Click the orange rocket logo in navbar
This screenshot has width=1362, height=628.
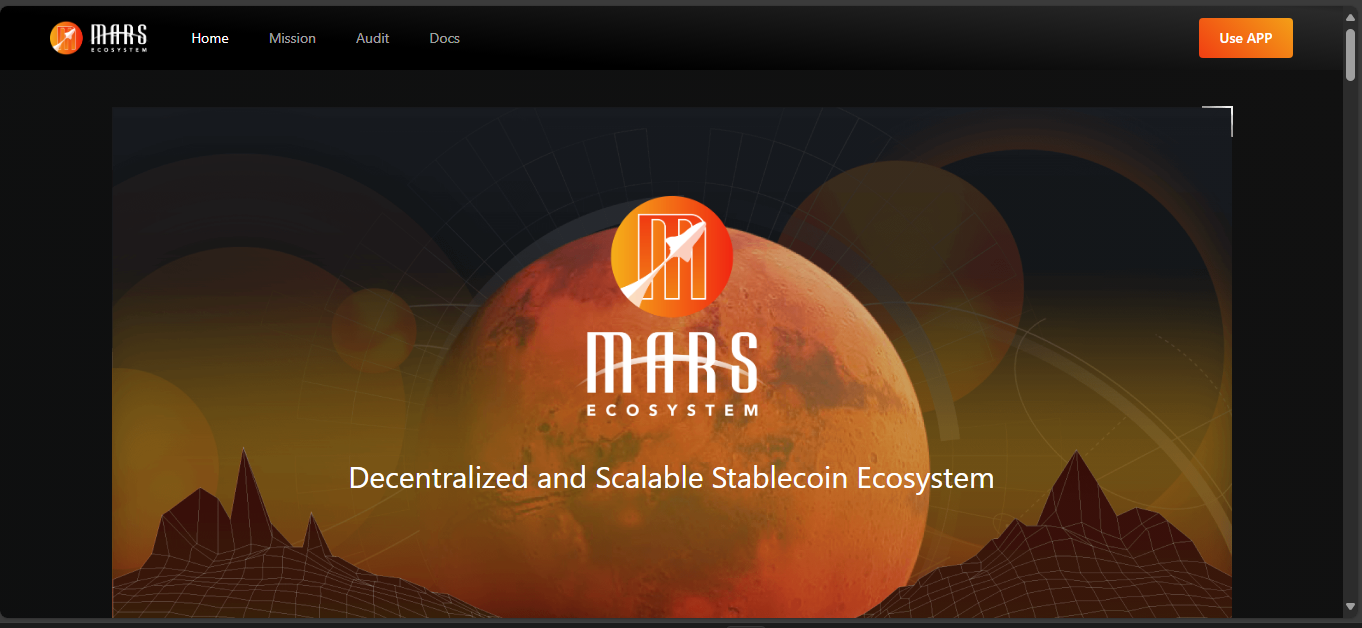click(x=66, y=38)
